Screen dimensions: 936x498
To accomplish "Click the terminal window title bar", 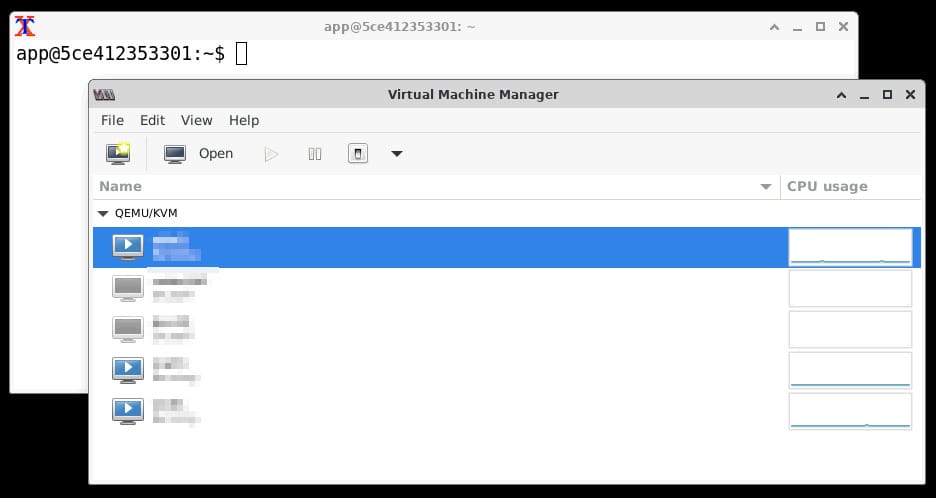I will click(434, 26).
